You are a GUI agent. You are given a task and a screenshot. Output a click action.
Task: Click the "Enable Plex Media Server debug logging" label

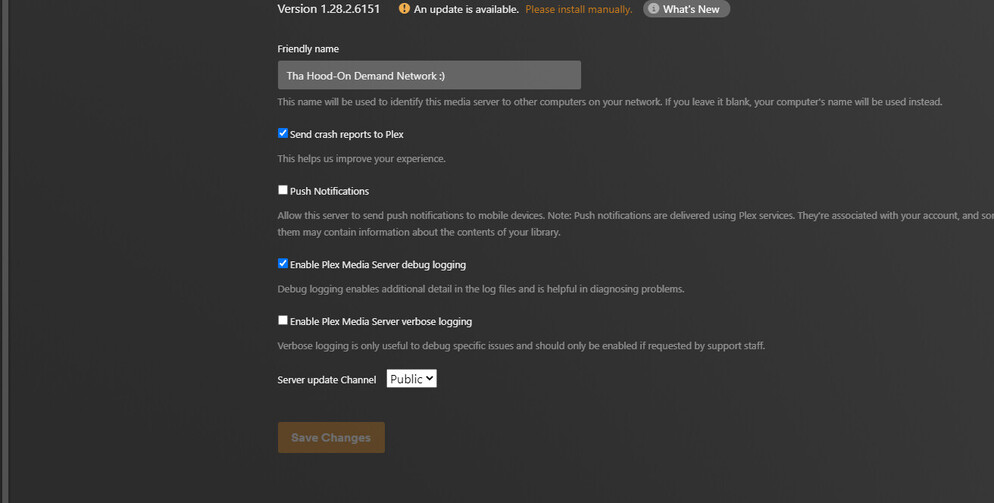pyautogui.click(x=377, y=265)
